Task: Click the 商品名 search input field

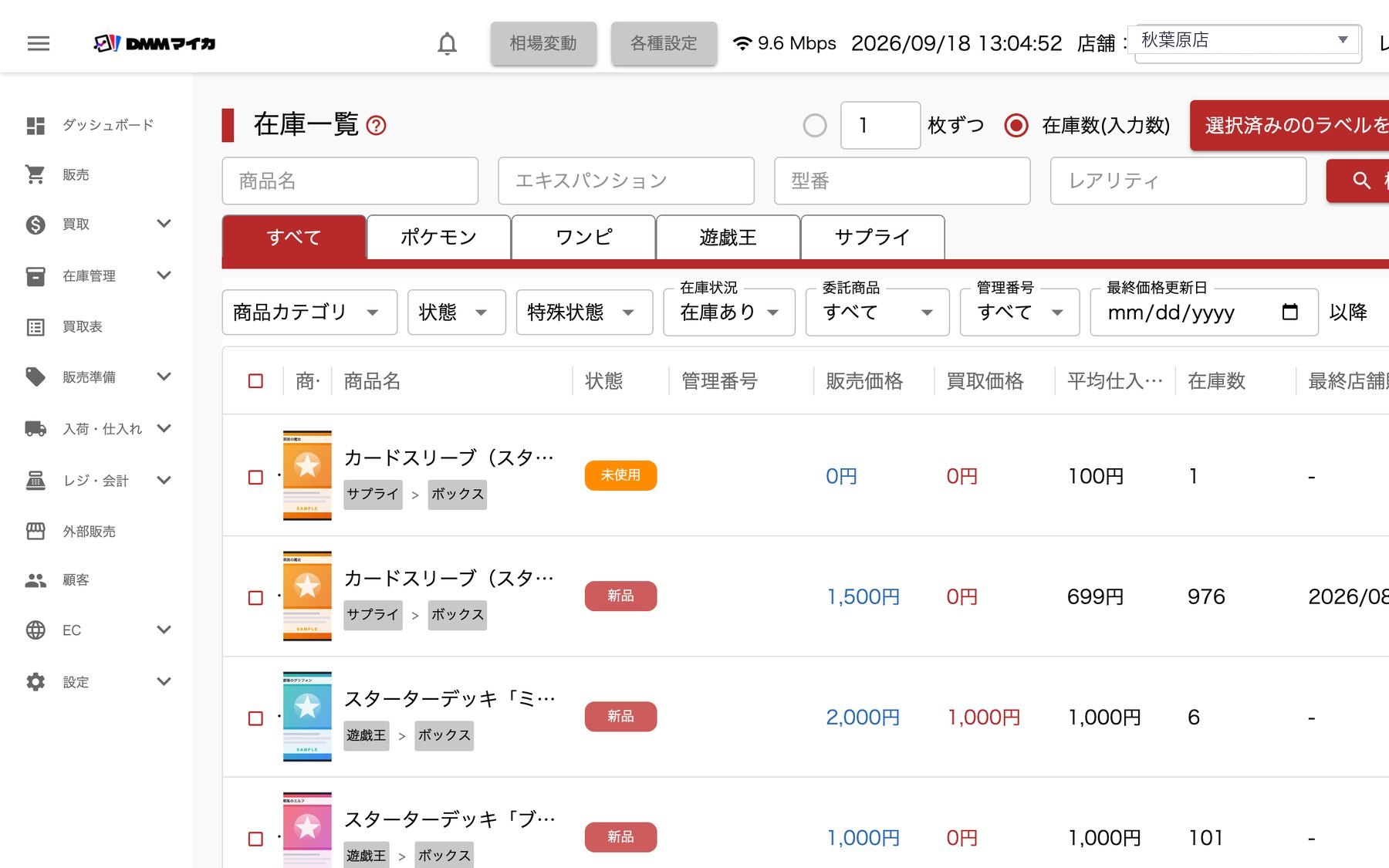Action: pos(350,181)
